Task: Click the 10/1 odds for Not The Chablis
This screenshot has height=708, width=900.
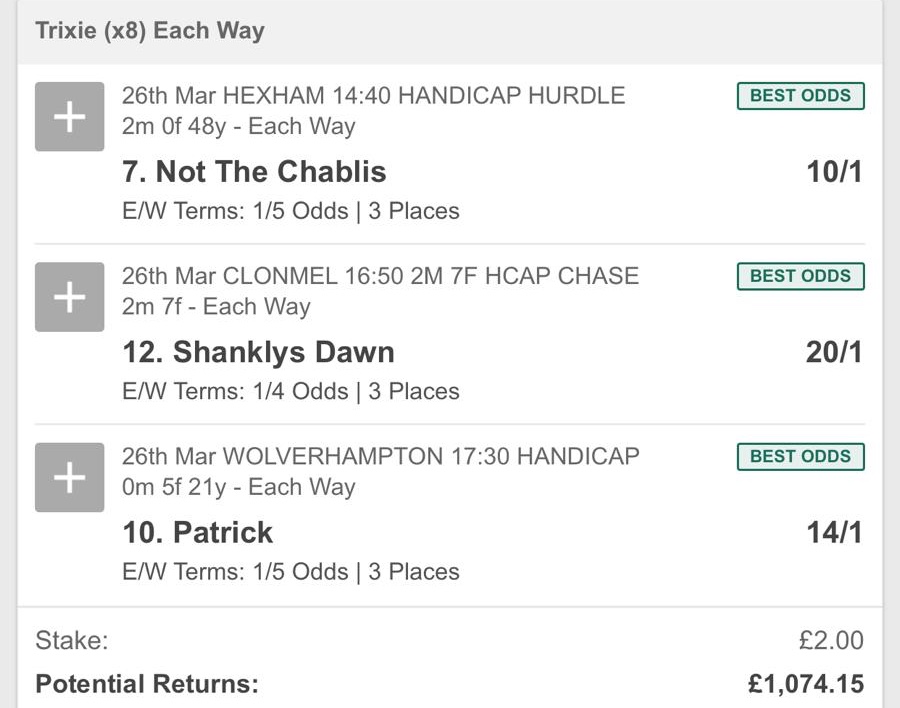Action: pos(834,172)
